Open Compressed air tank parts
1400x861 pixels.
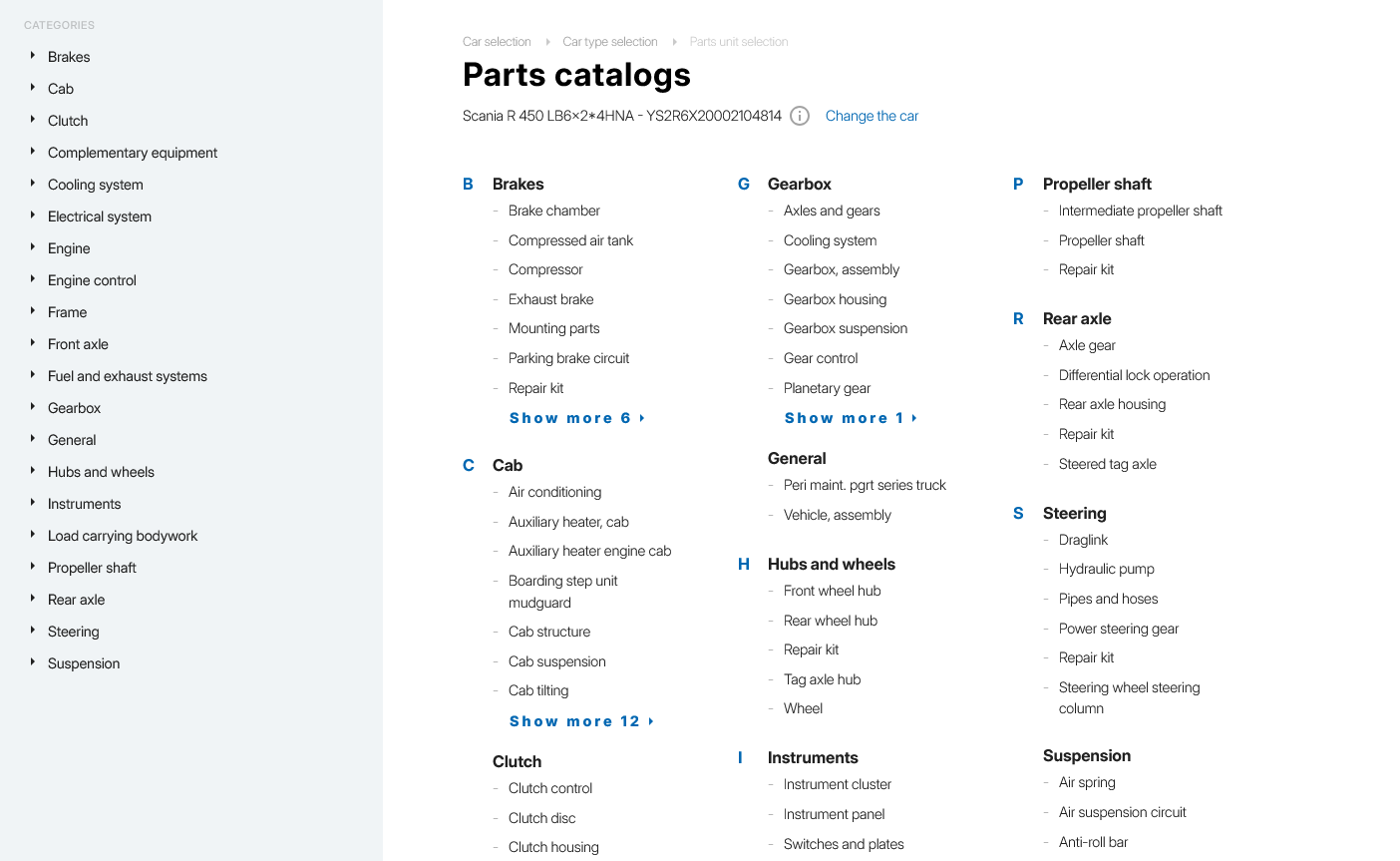click(570, 240)
